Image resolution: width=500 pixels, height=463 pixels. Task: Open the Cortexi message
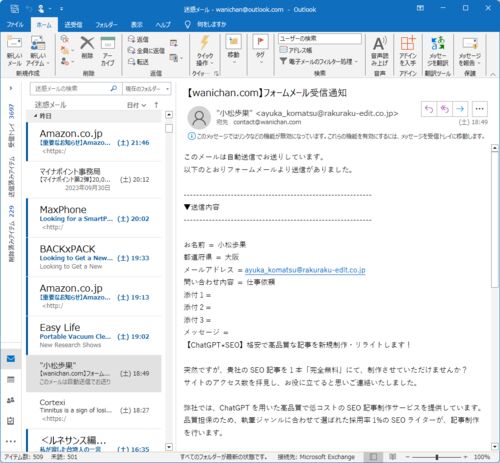tap(94, 410)
